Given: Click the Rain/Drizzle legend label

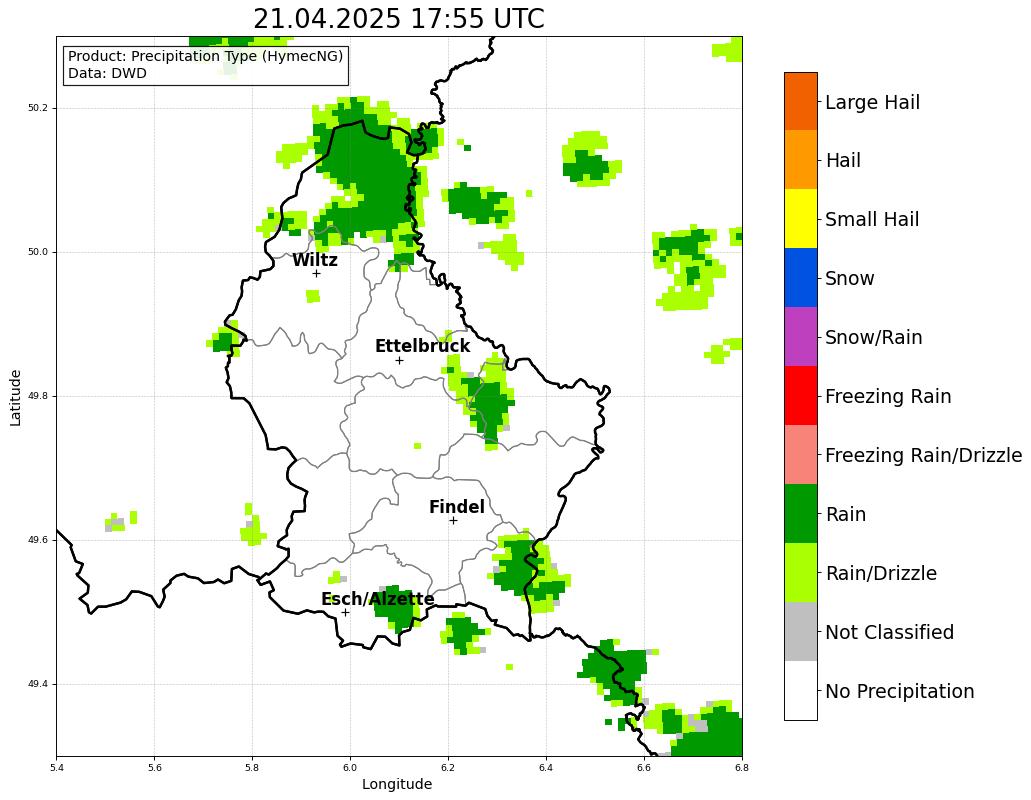Looking at the screenshot, I should 881,573.
